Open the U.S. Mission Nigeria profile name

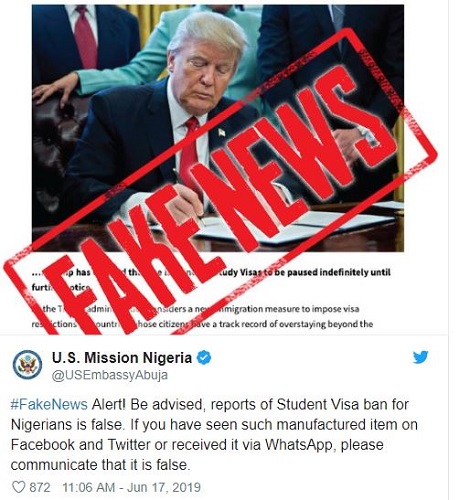pyautogui.click(x=122, y=358)
